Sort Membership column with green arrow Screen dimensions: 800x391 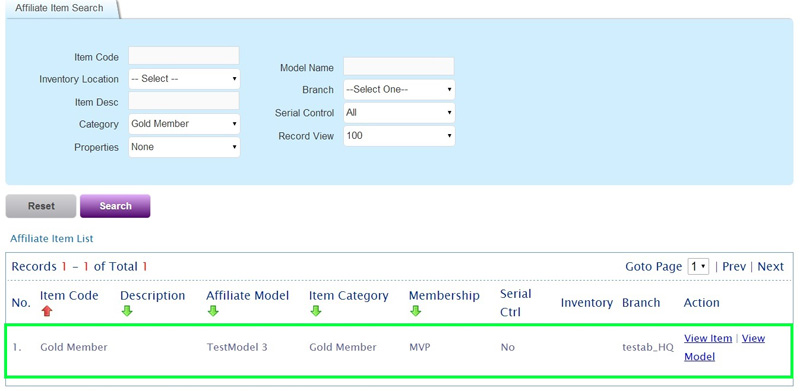(415, 311)
